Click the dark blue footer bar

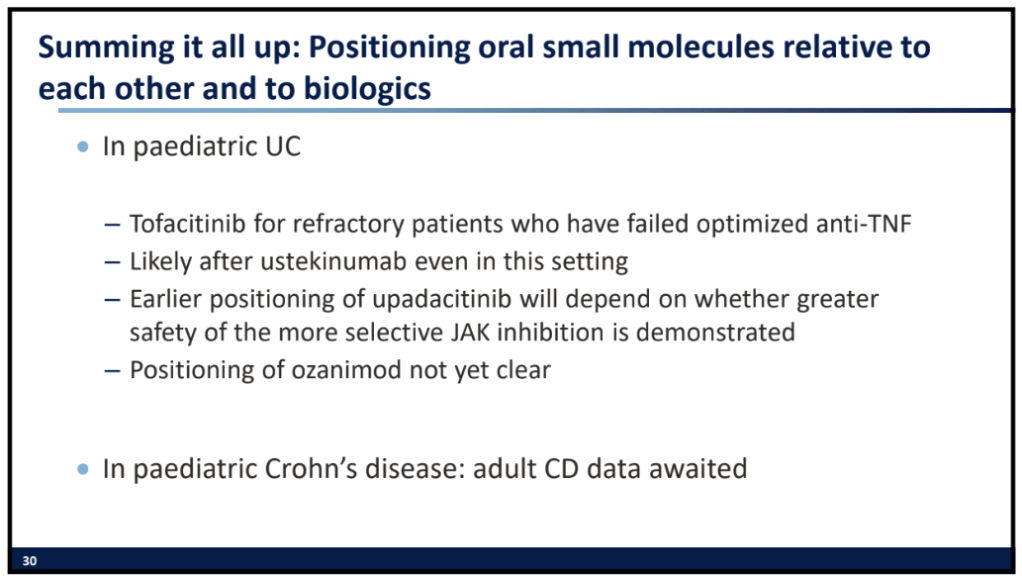[520, 561]
